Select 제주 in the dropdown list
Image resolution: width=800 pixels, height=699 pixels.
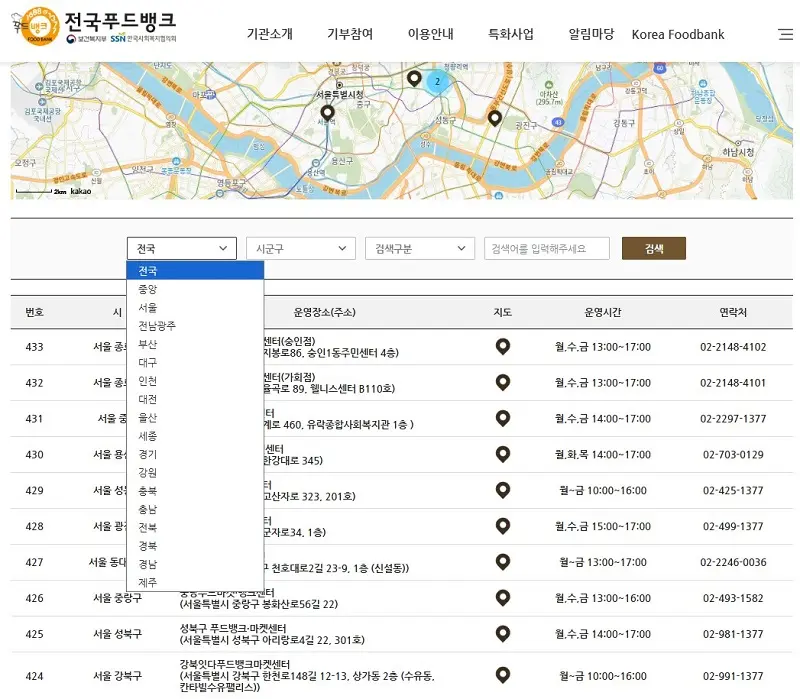(x=195, y=582)
